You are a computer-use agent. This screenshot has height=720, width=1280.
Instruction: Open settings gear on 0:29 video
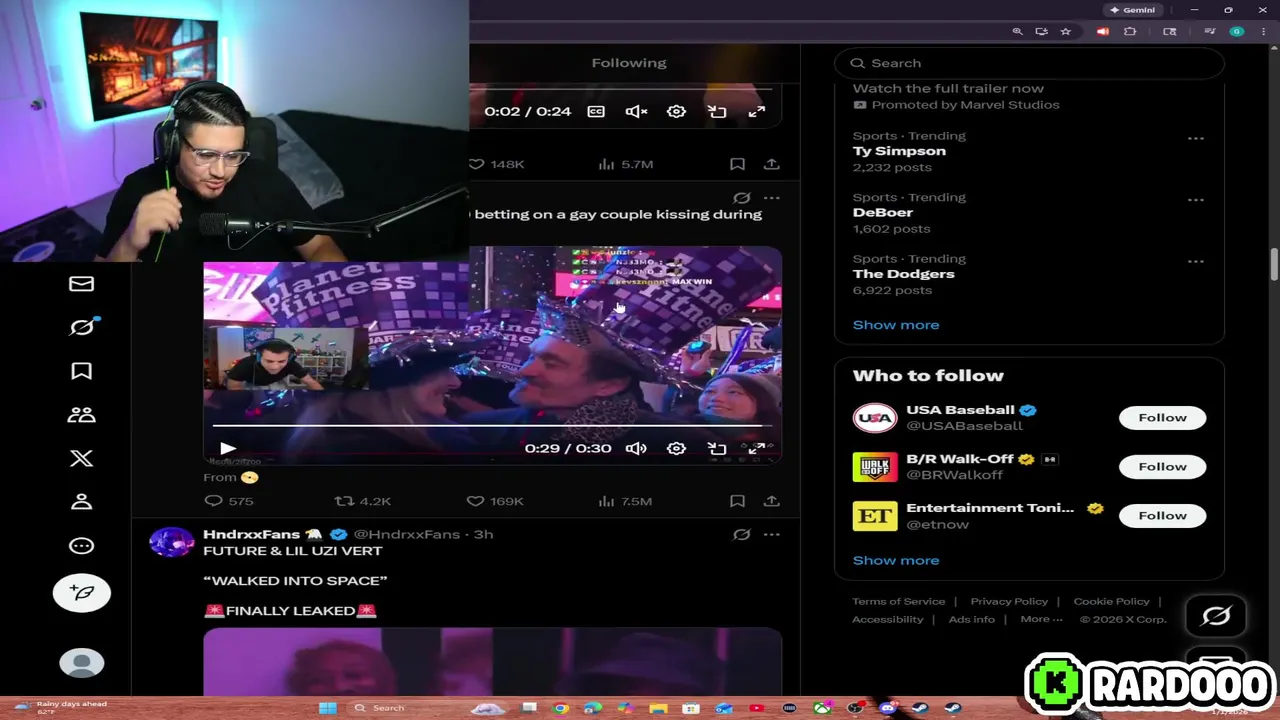tap(676, 448)
